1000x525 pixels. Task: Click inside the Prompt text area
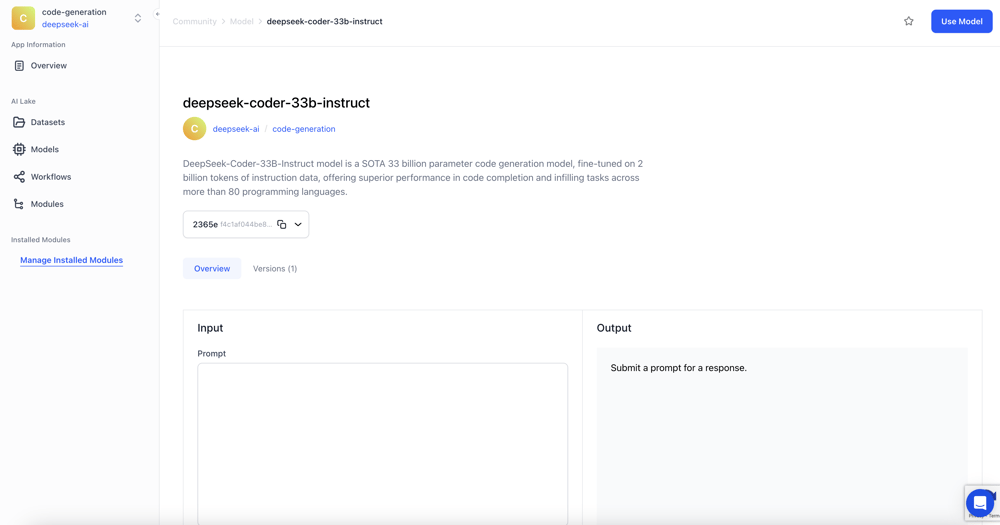tap(382, 440)
